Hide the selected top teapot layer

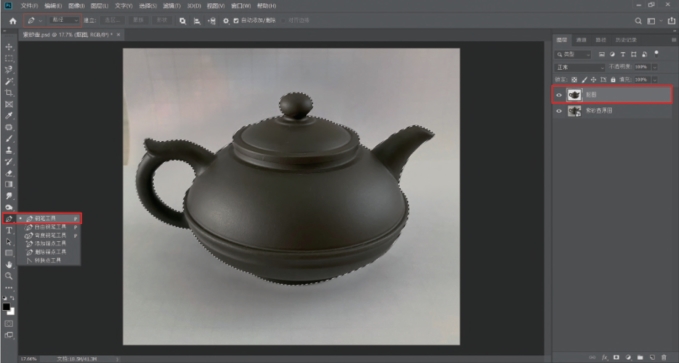[x=559, y=95]
